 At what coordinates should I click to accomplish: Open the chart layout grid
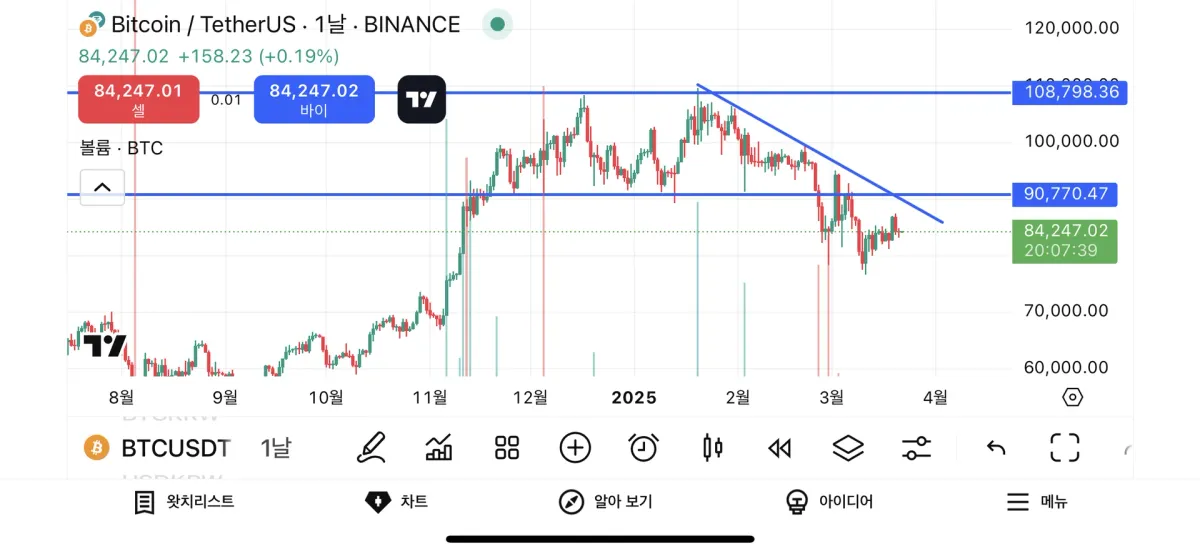click(x=507, y=447)
